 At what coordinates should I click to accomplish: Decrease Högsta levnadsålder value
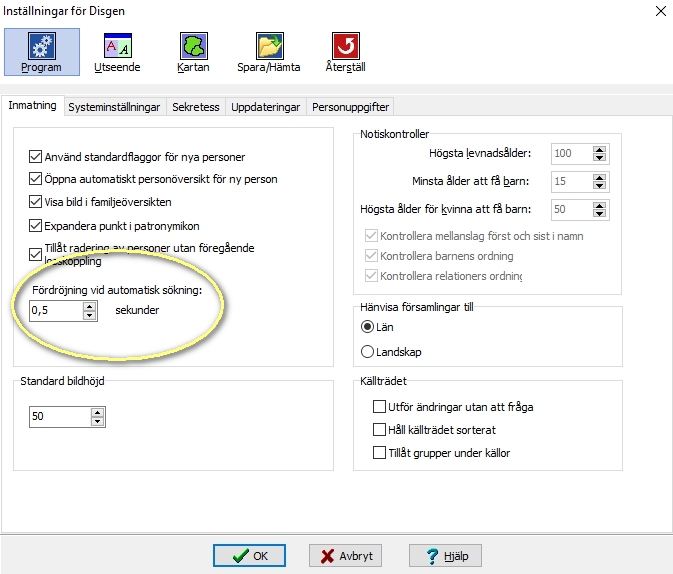(x=599, y=158)
